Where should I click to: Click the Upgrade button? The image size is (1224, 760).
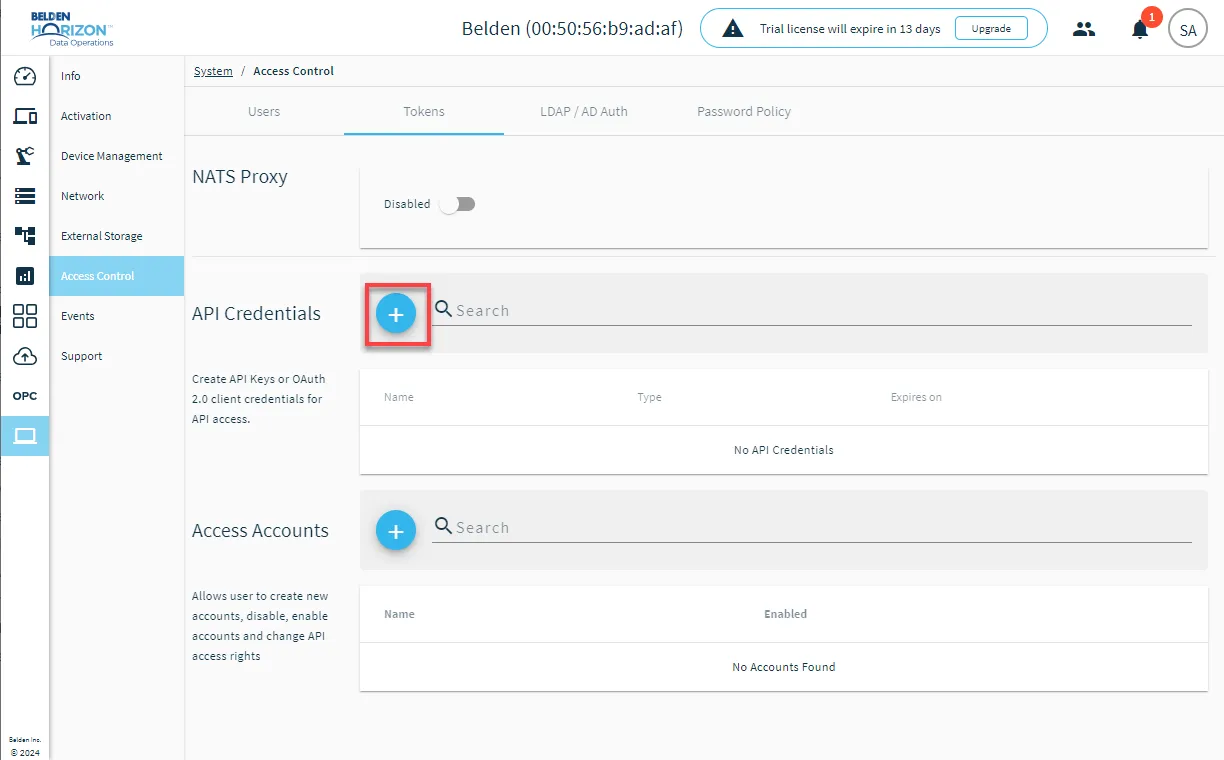991,29
